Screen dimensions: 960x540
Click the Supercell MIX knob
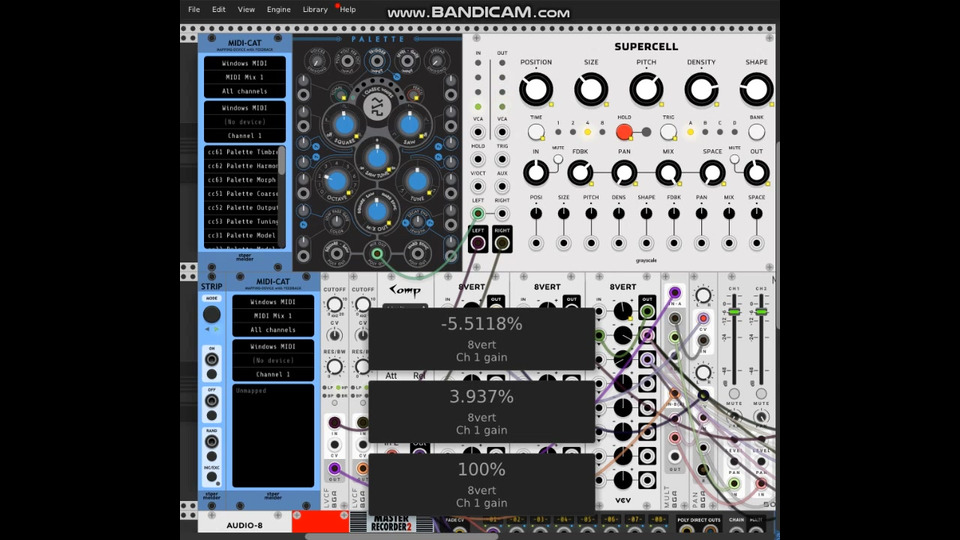point(668,173)
